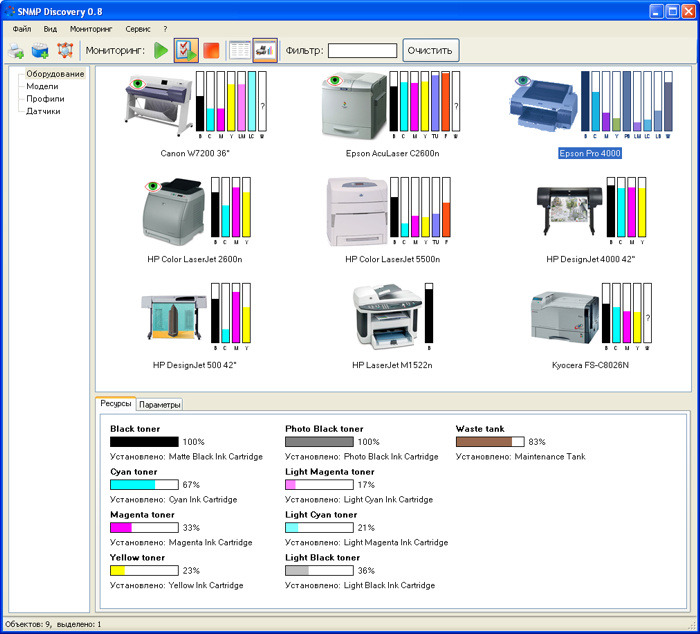Screen dimensions: 700x634
Task: Switch to table list view
Action: click(x=240, y=50)
